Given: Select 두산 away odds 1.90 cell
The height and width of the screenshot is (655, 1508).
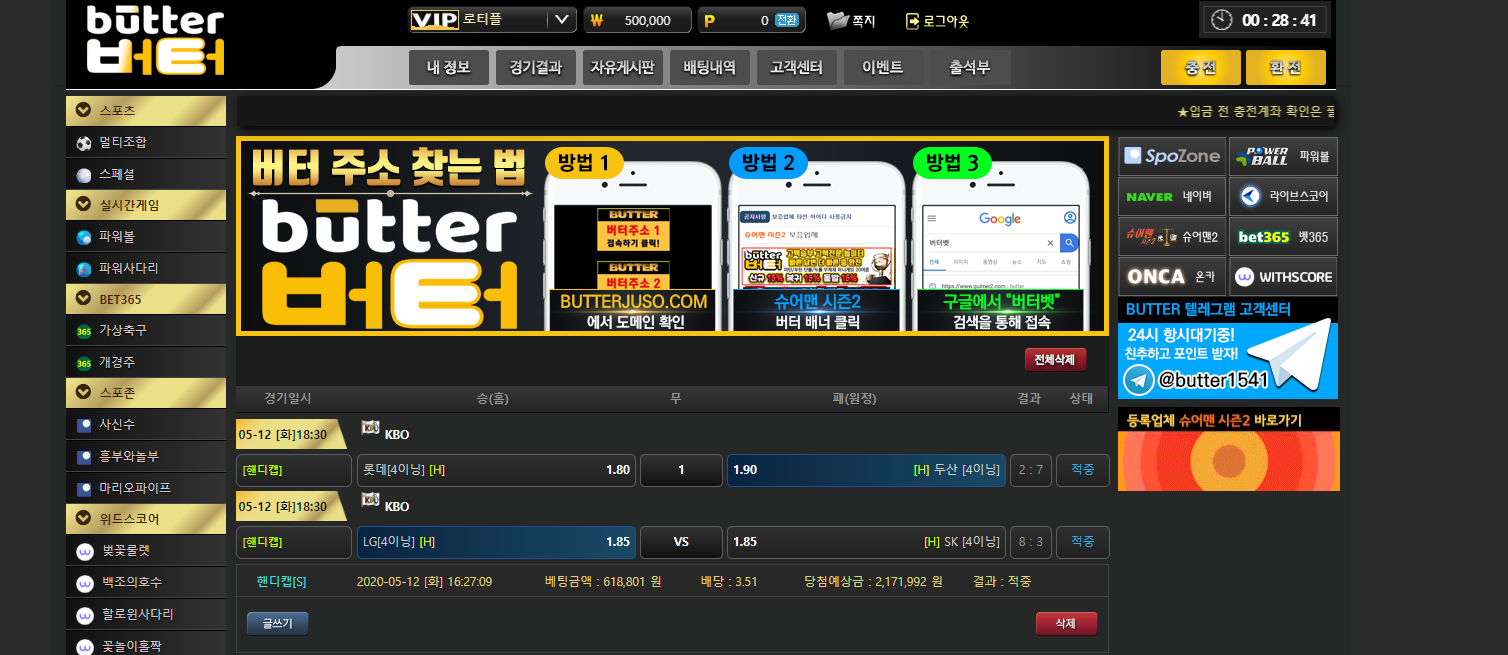Looking at the screenshot, I should (x=866, y=470).
